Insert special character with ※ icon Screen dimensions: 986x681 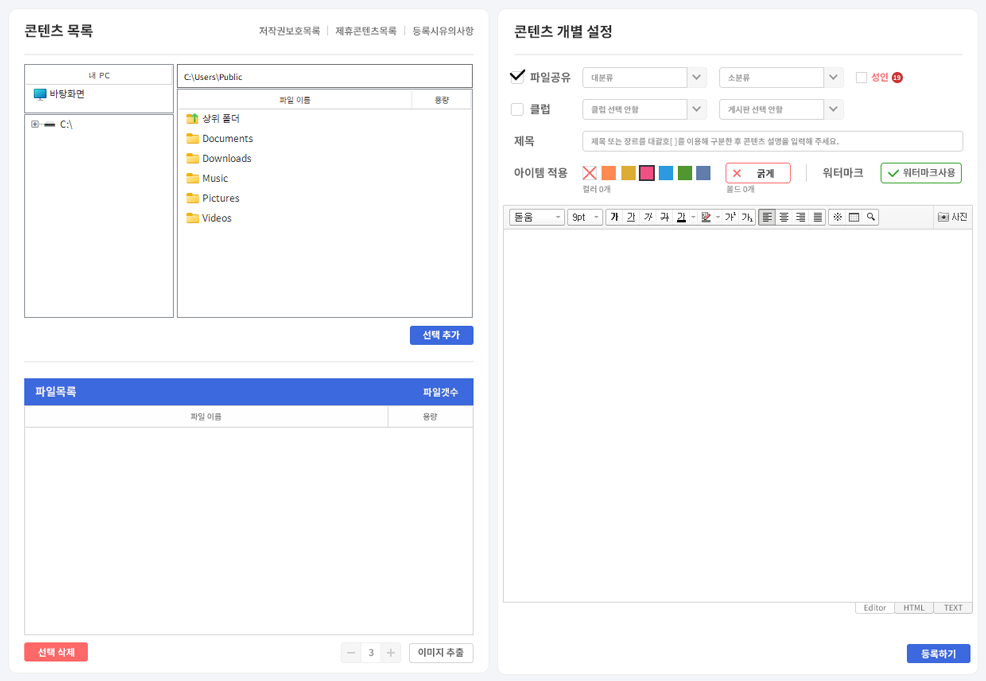838,217
